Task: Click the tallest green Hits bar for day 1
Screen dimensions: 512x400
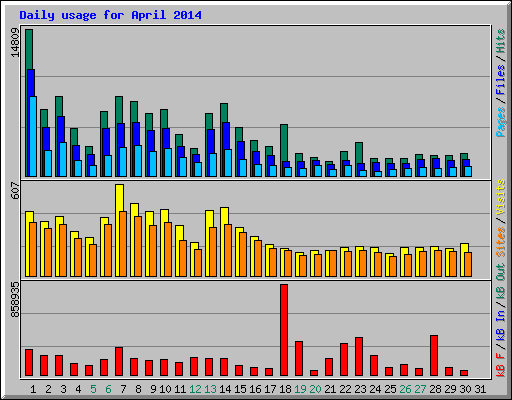Action: 29,49
